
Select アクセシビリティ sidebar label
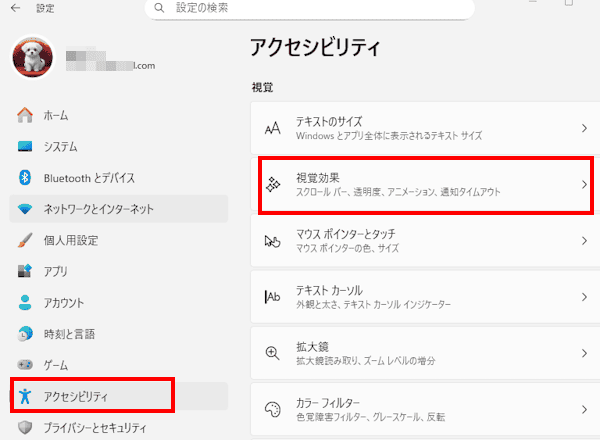(75, 396)
